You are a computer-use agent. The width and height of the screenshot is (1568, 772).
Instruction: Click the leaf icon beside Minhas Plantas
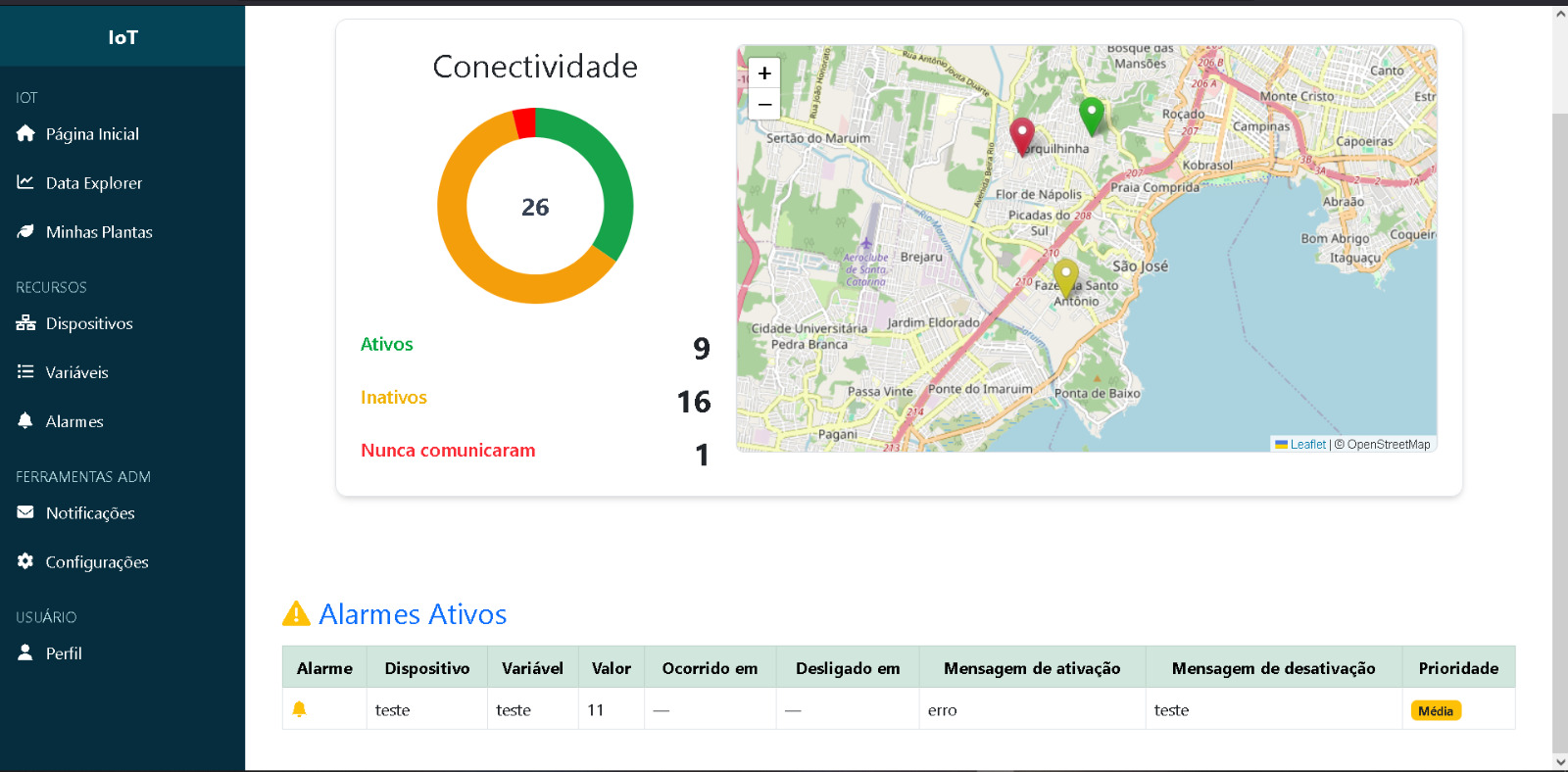click(25, 231)
